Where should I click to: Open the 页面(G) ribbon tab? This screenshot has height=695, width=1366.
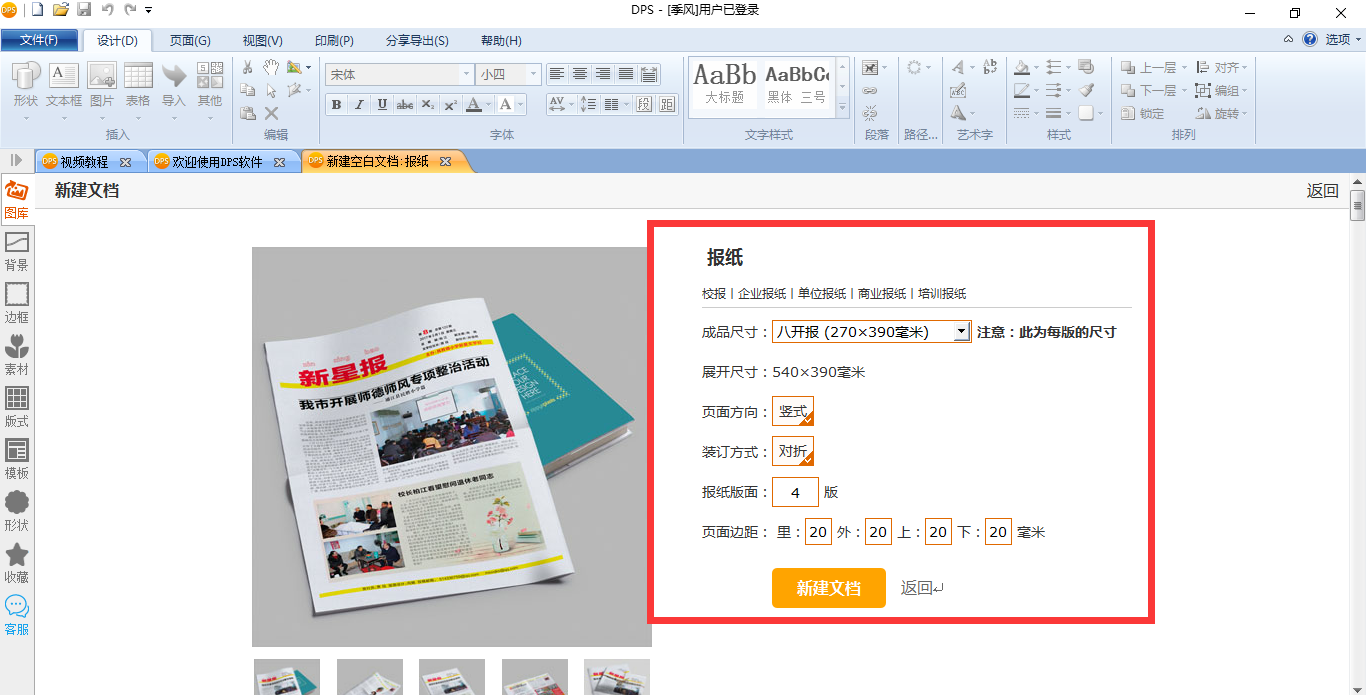(190, 41)
